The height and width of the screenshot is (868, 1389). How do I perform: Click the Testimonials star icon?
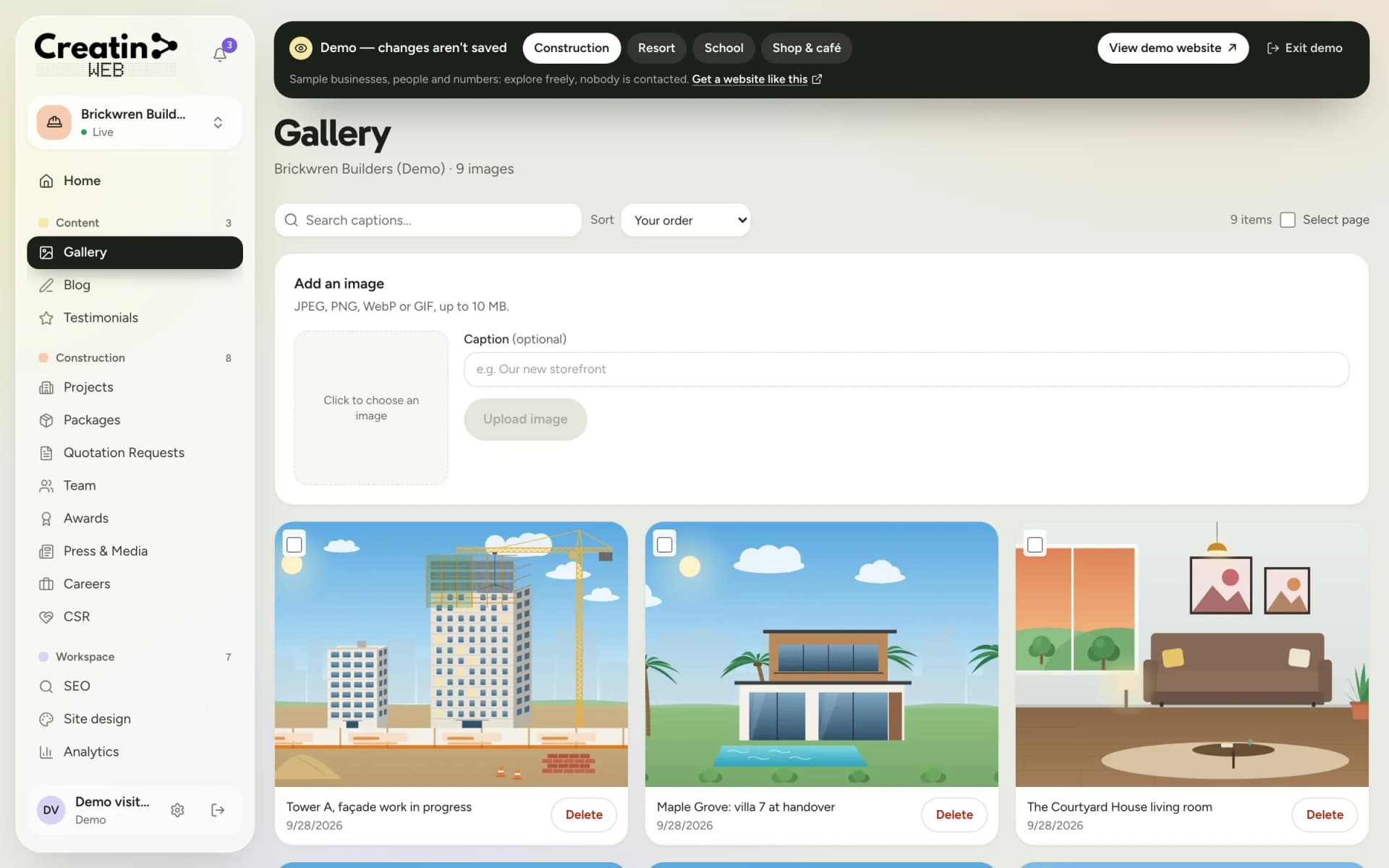pos(46,318)
